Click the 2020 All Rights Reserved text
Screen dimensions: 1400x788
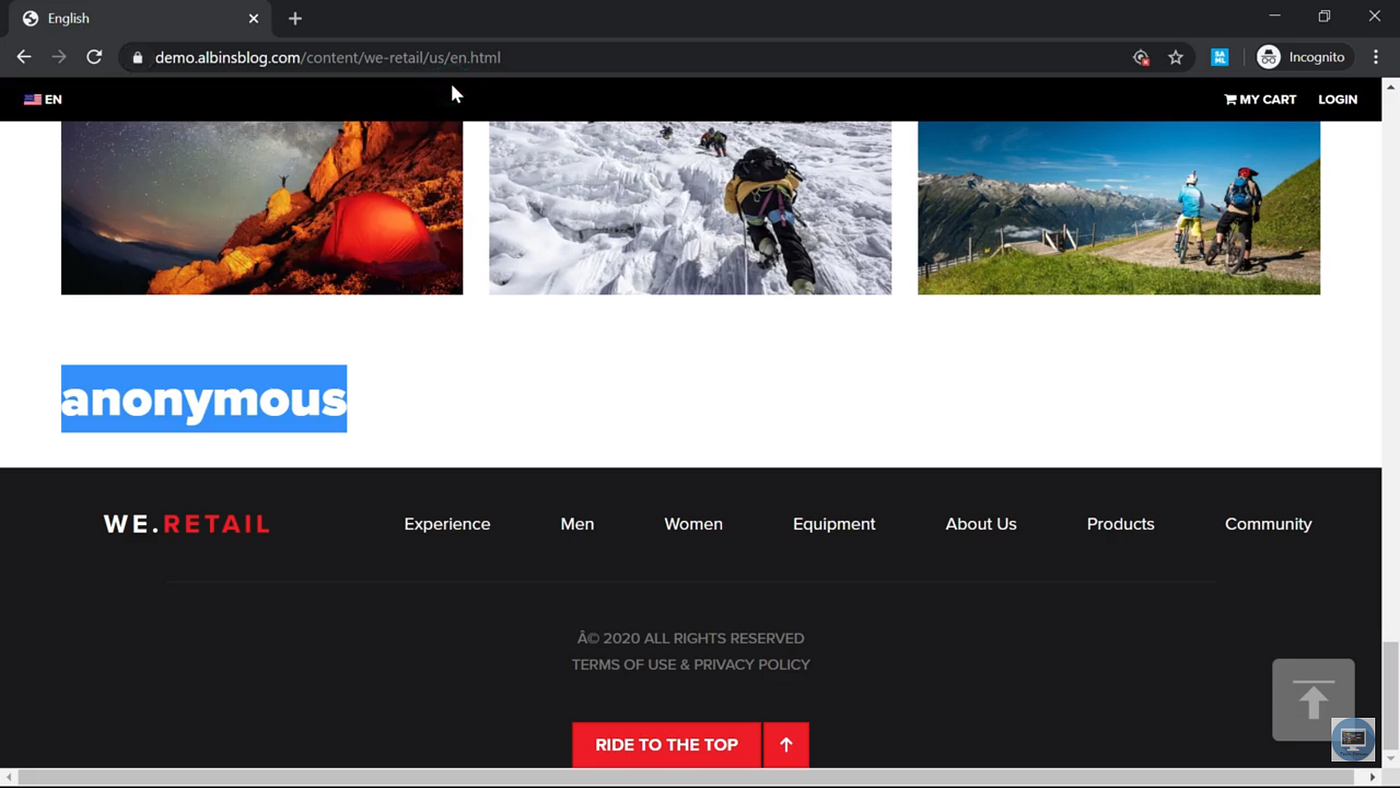(x=691, y=638)
